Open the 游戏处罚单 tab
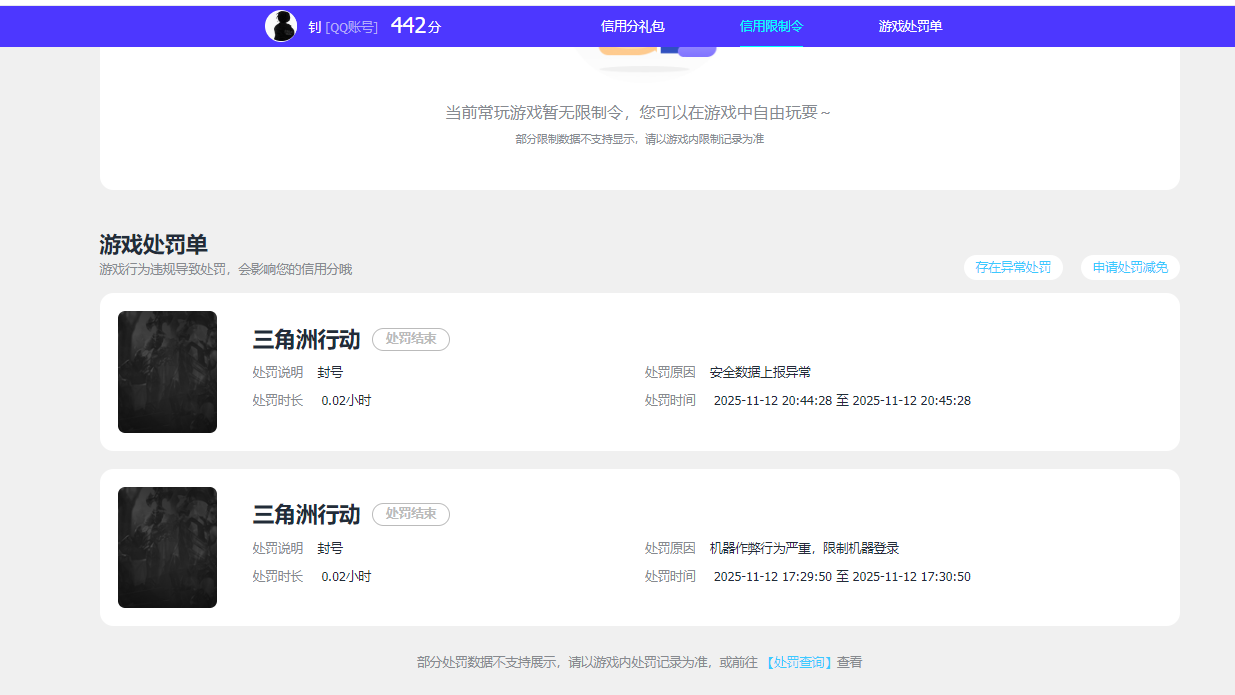The image size is (1235, 695). (908, 26)
